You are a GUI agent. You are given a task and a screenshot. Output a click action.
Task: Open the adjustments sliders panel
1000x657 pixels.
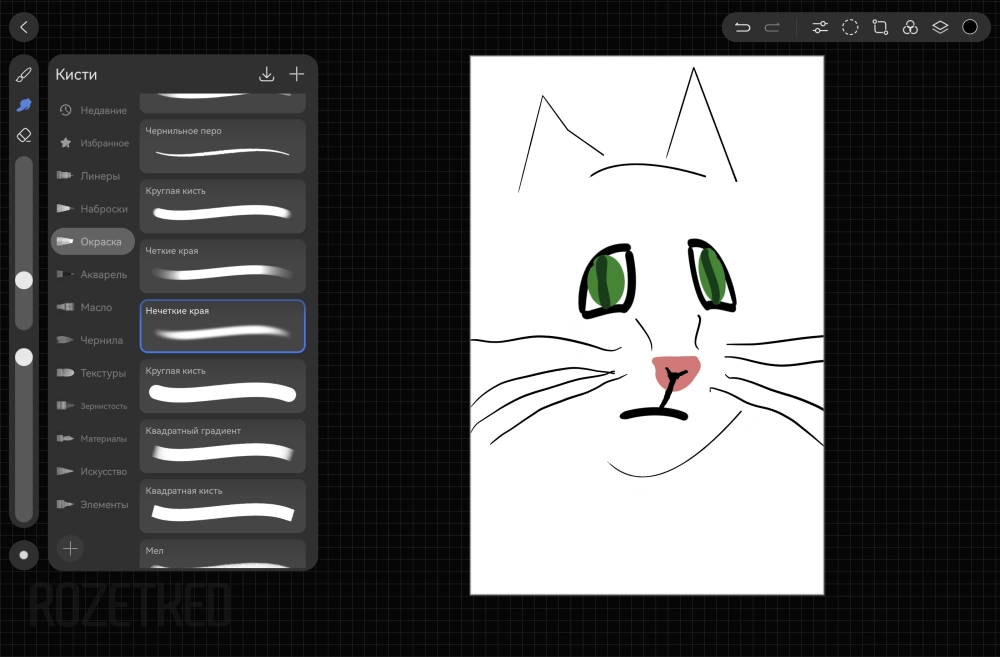point(820,27)
